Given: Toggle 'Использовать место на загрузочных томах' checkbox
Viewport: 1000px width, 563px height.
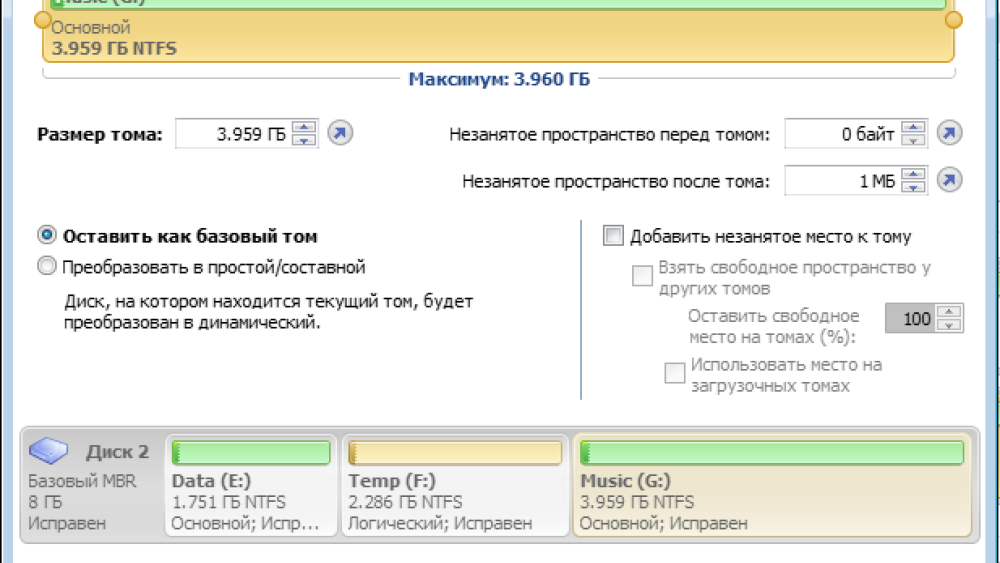Looking at the screenshot, I should point(675,373).
